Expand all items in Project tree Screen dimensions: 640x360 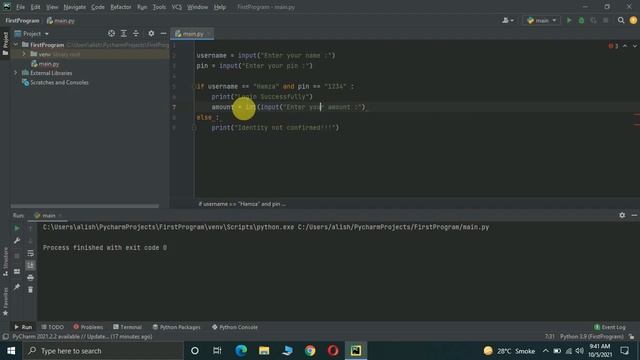tap(124, 33)
